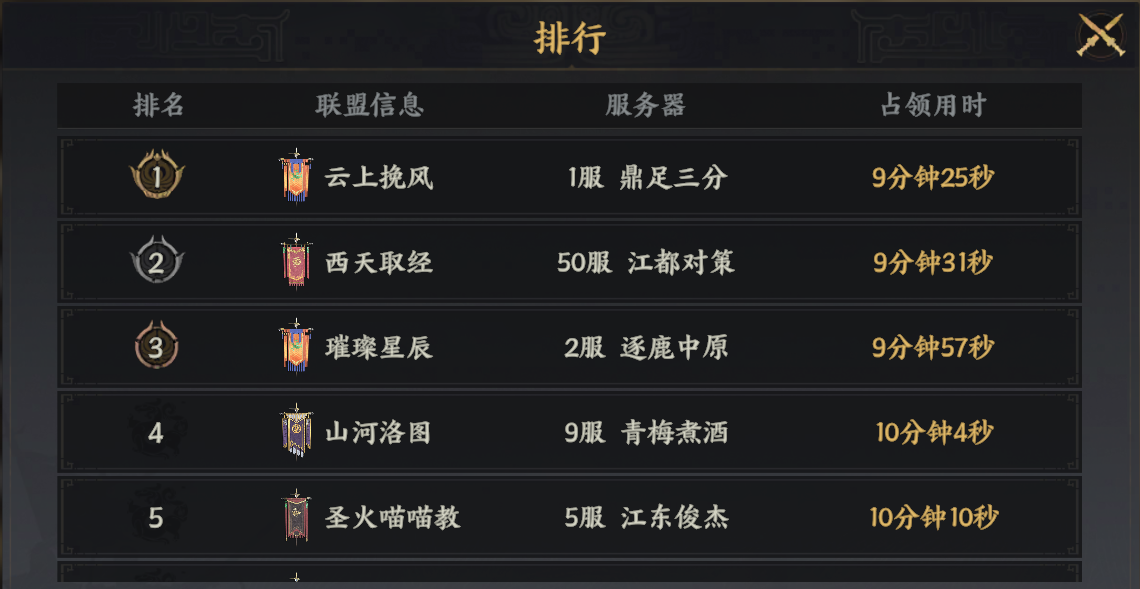Click the bronze rank 3 medal

pyautogui.click(x=156, y=348)
